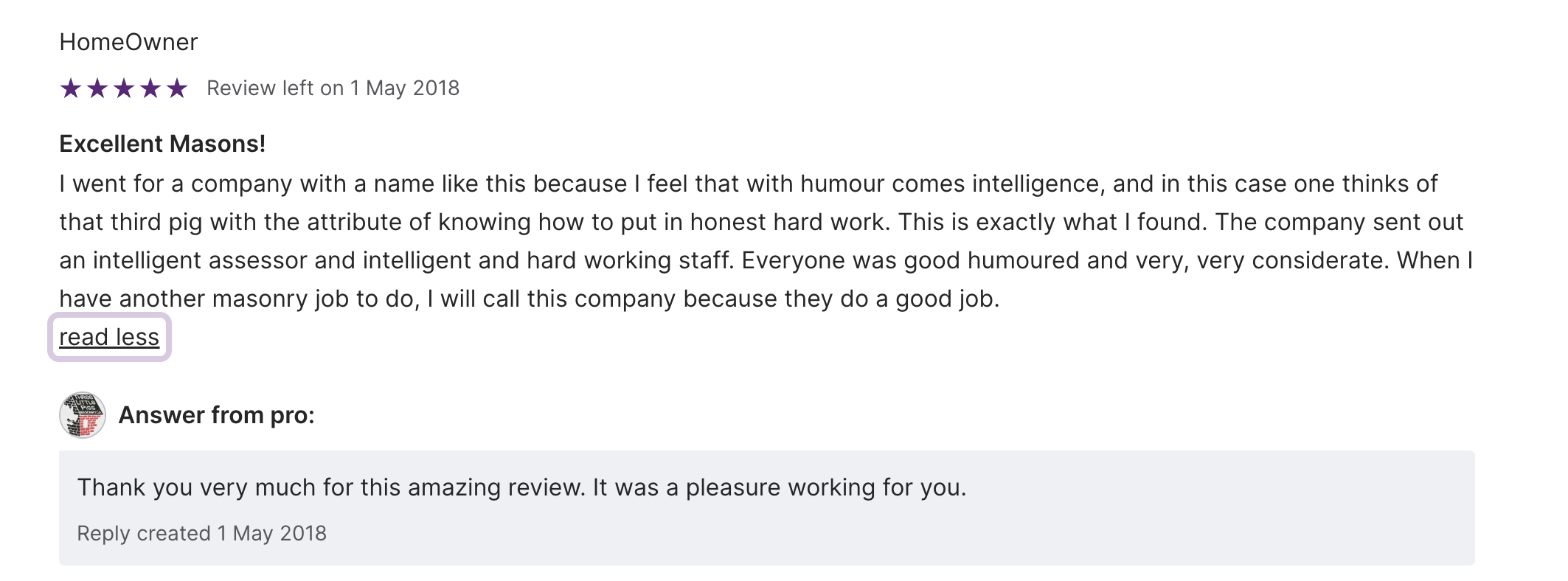Click the fifth rating star
Screen dimensions: 1568x581
coord(177,88)
